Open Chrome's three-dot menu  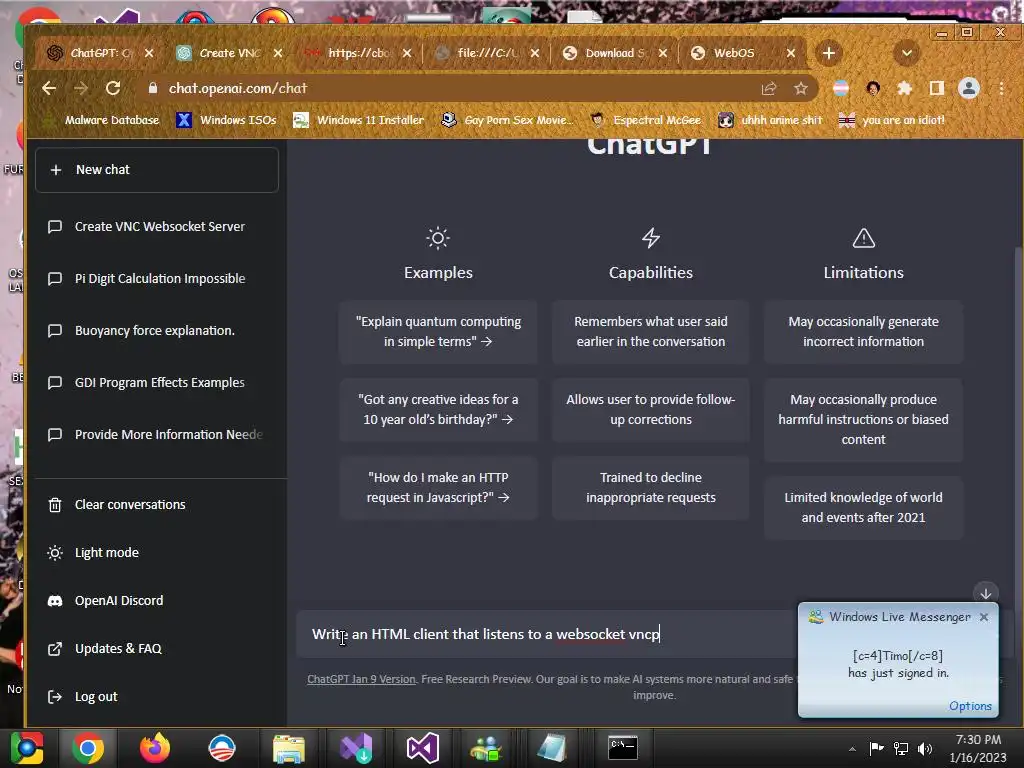tap(1001, 88)
